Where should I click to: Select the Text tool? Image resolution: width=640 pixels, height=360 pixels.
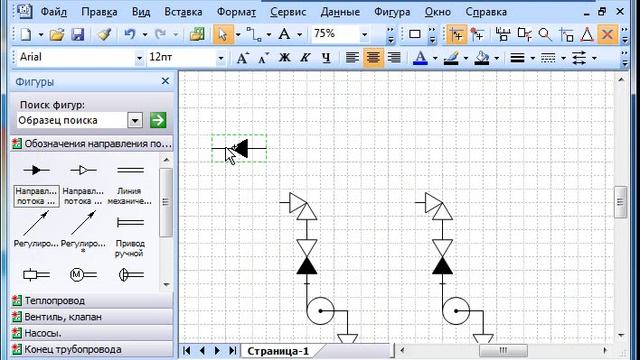(284, 34)
